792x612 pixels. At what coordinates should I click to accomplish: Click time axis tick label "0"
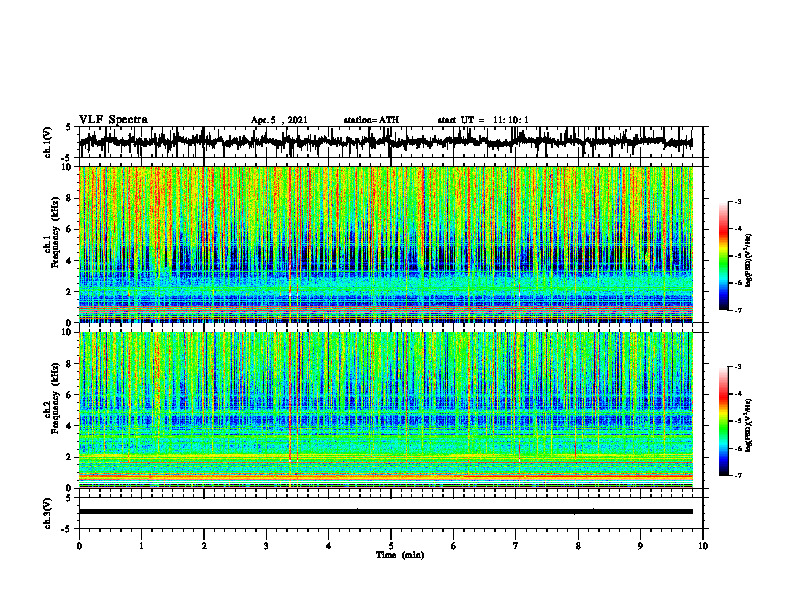[x=79, y=546]
